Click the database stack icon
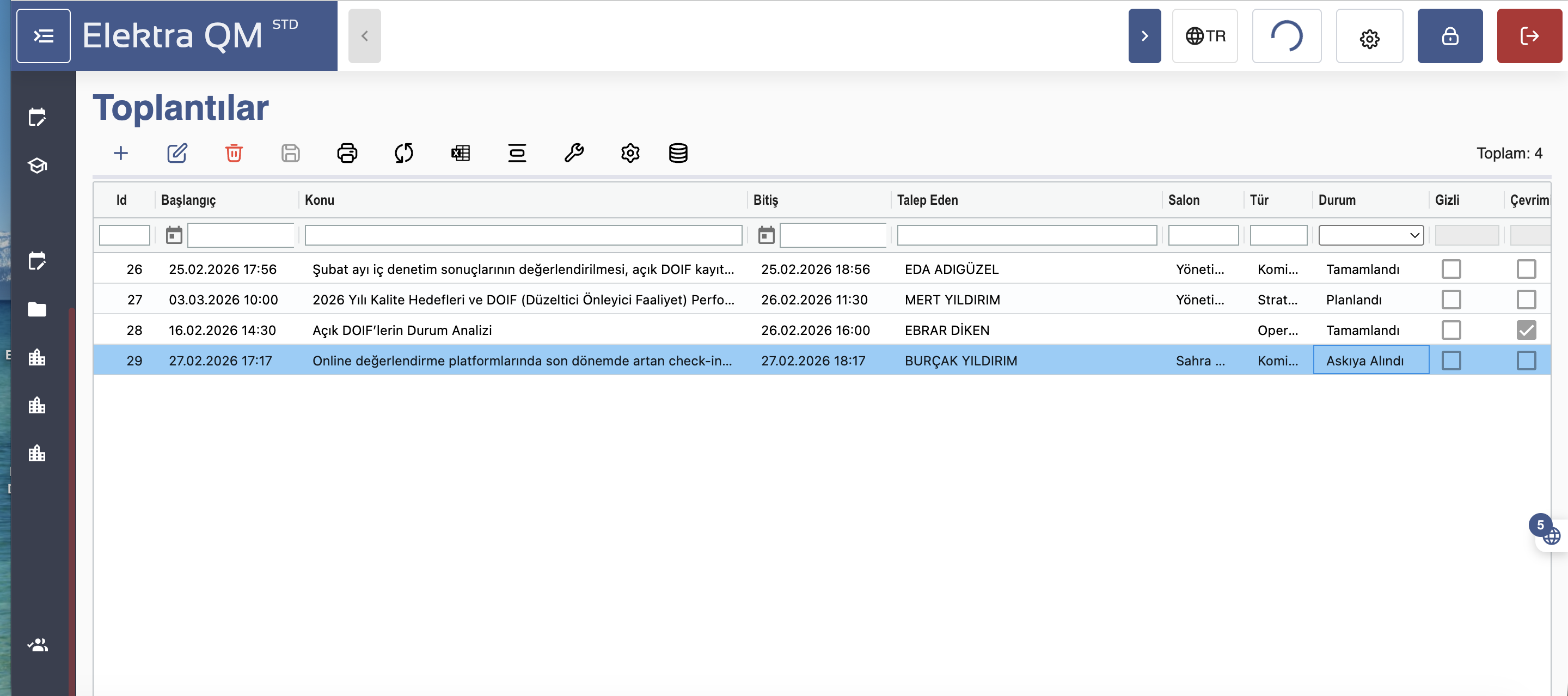The height and width of the screenshot is (696, 1568). 678,153
